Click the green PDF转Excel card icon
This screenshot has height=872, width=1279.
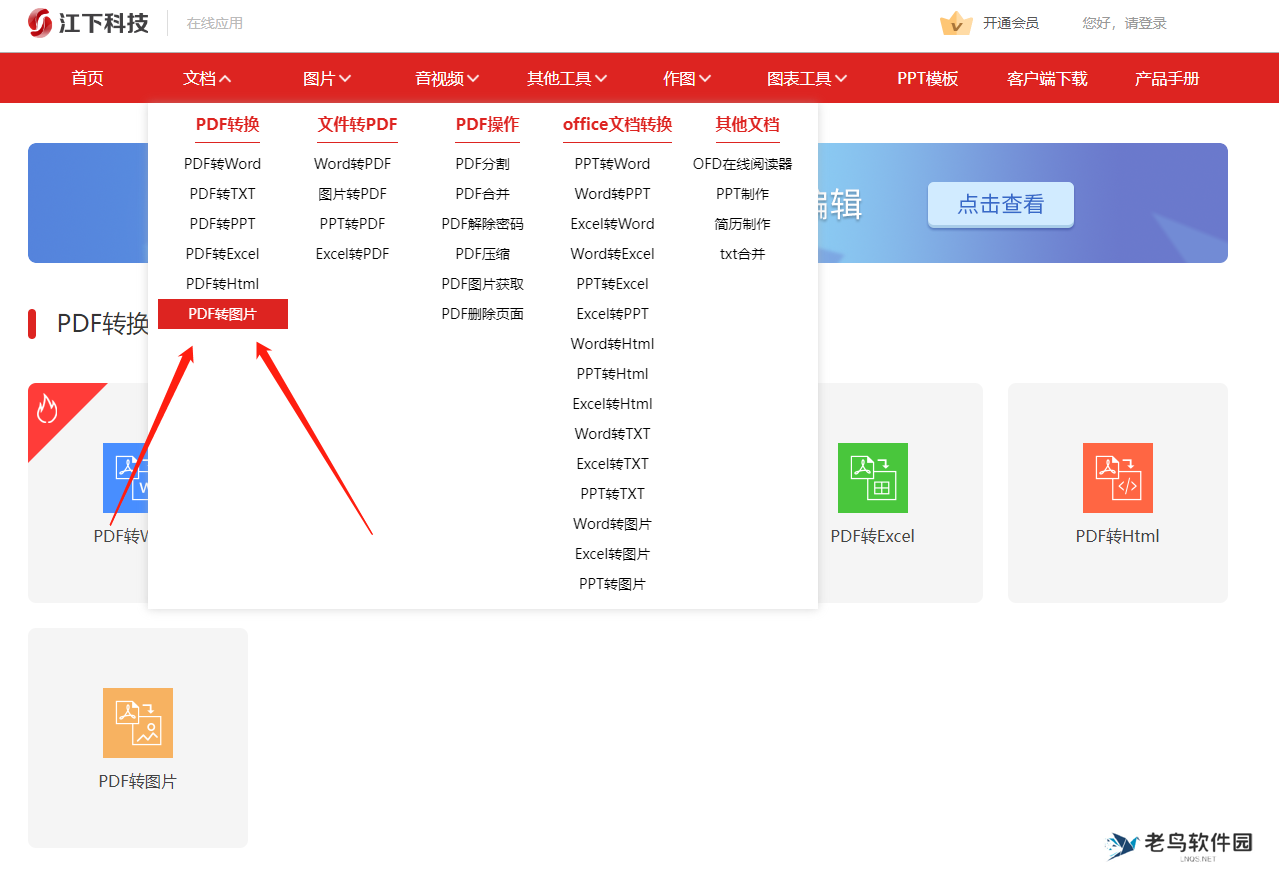(873, 478)
